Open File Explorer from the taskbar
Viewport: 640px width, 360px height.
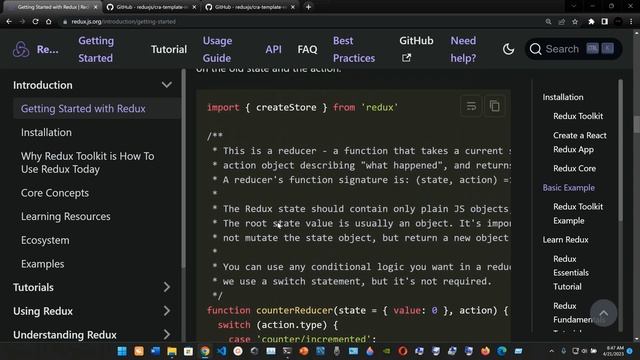[172, 351]
